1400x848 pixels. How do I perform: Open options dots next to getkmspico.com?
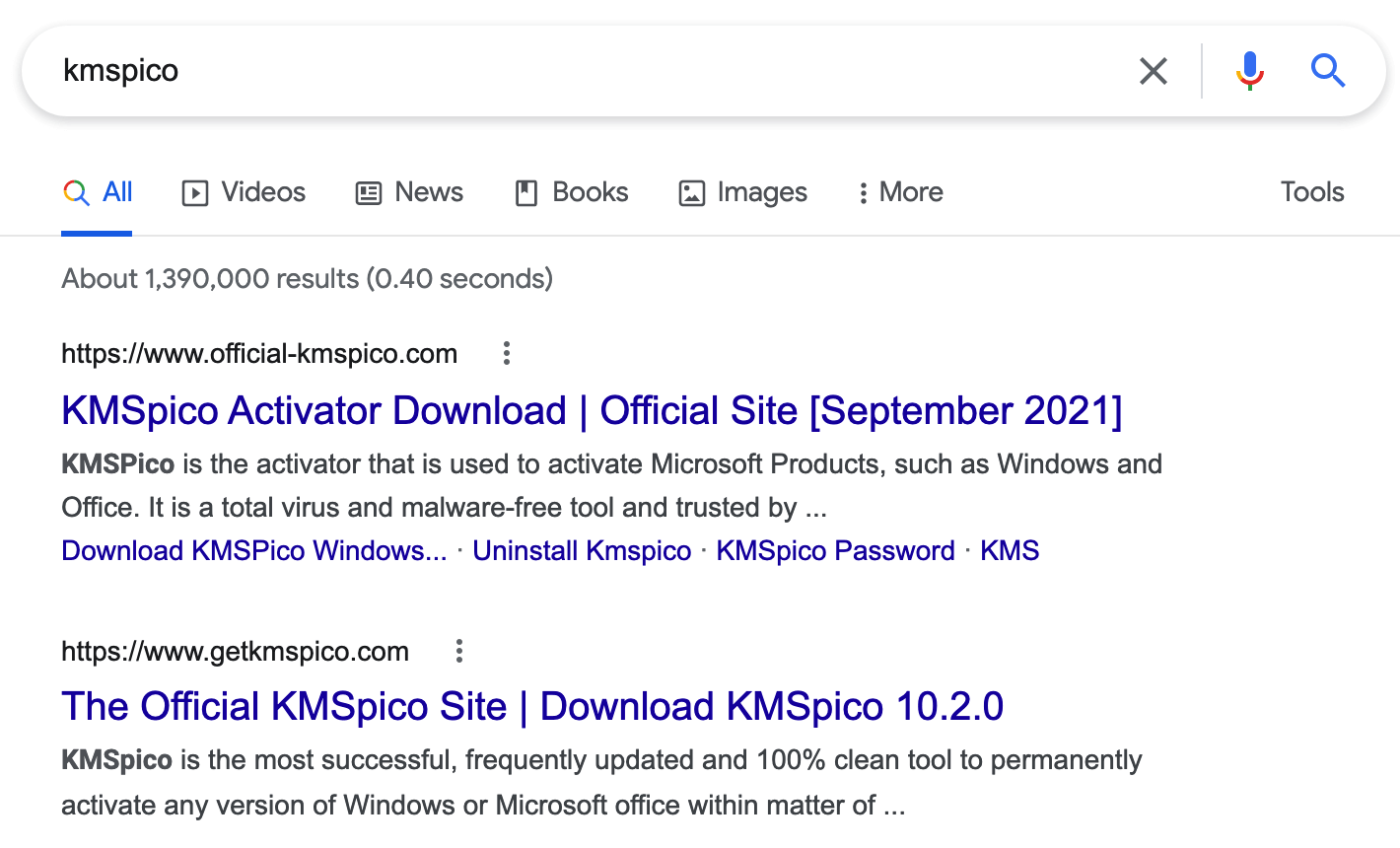[458, 651]
